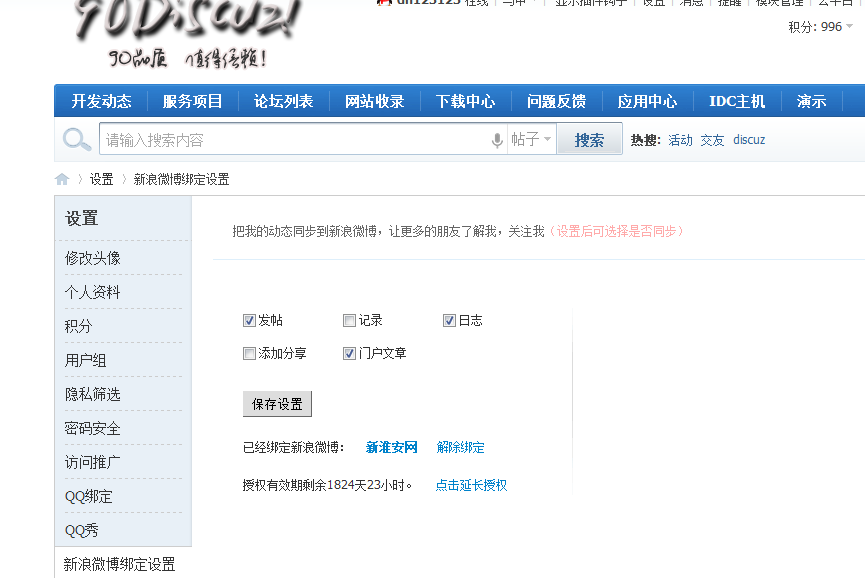865x578 pixels.
Task: Open 访问推广 in the sidebar
Action: point(93,462)
